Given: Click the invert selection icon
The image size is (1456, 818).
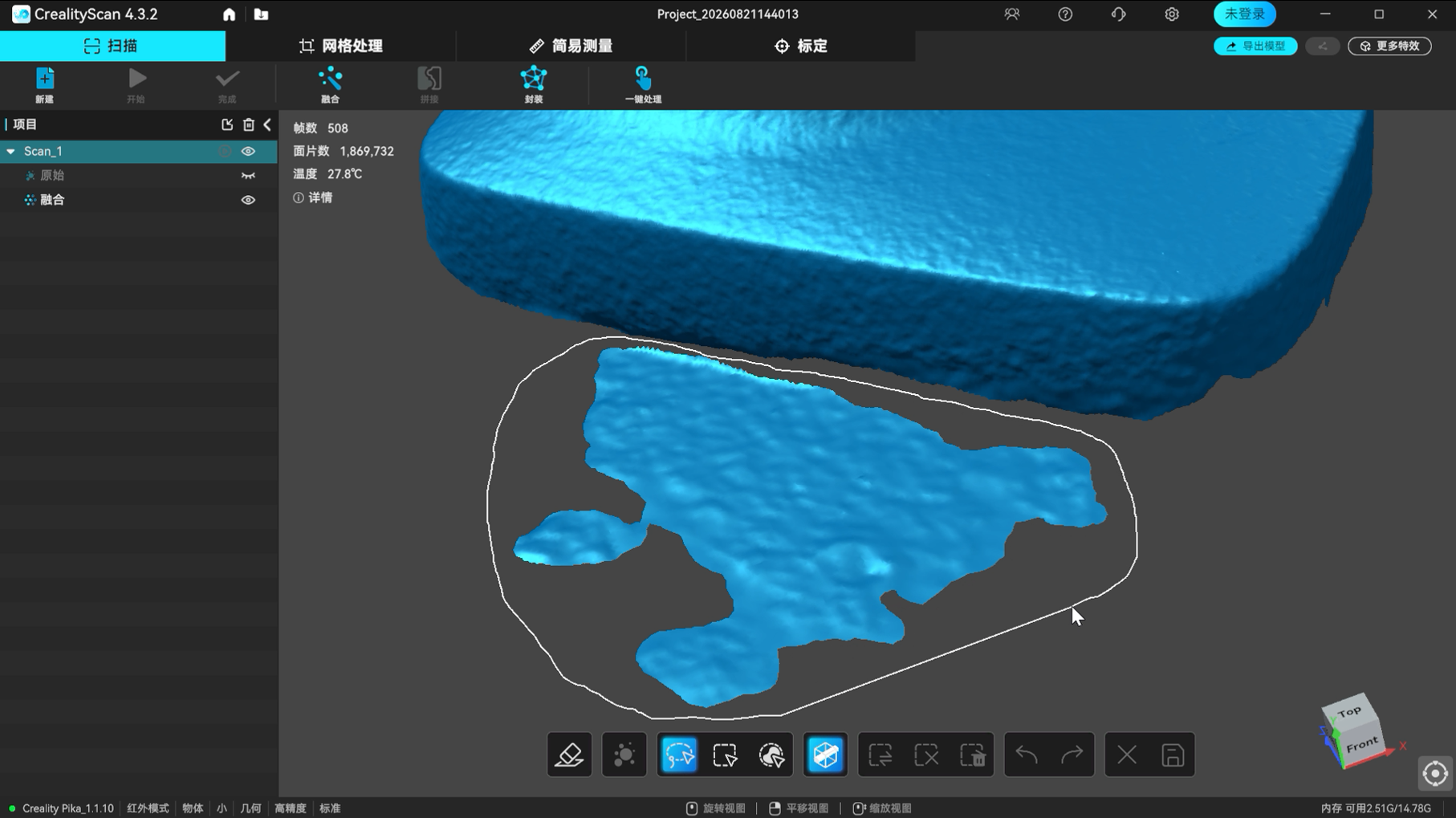Looking at the screenshot, I should (x=881, y=755).
